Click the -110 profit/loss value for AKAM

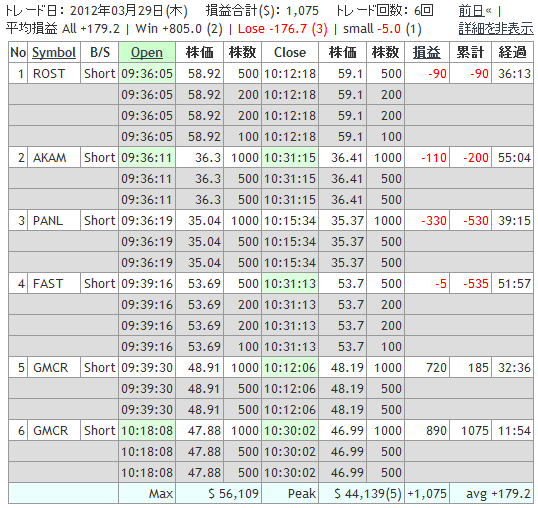[x=427, y=157]
